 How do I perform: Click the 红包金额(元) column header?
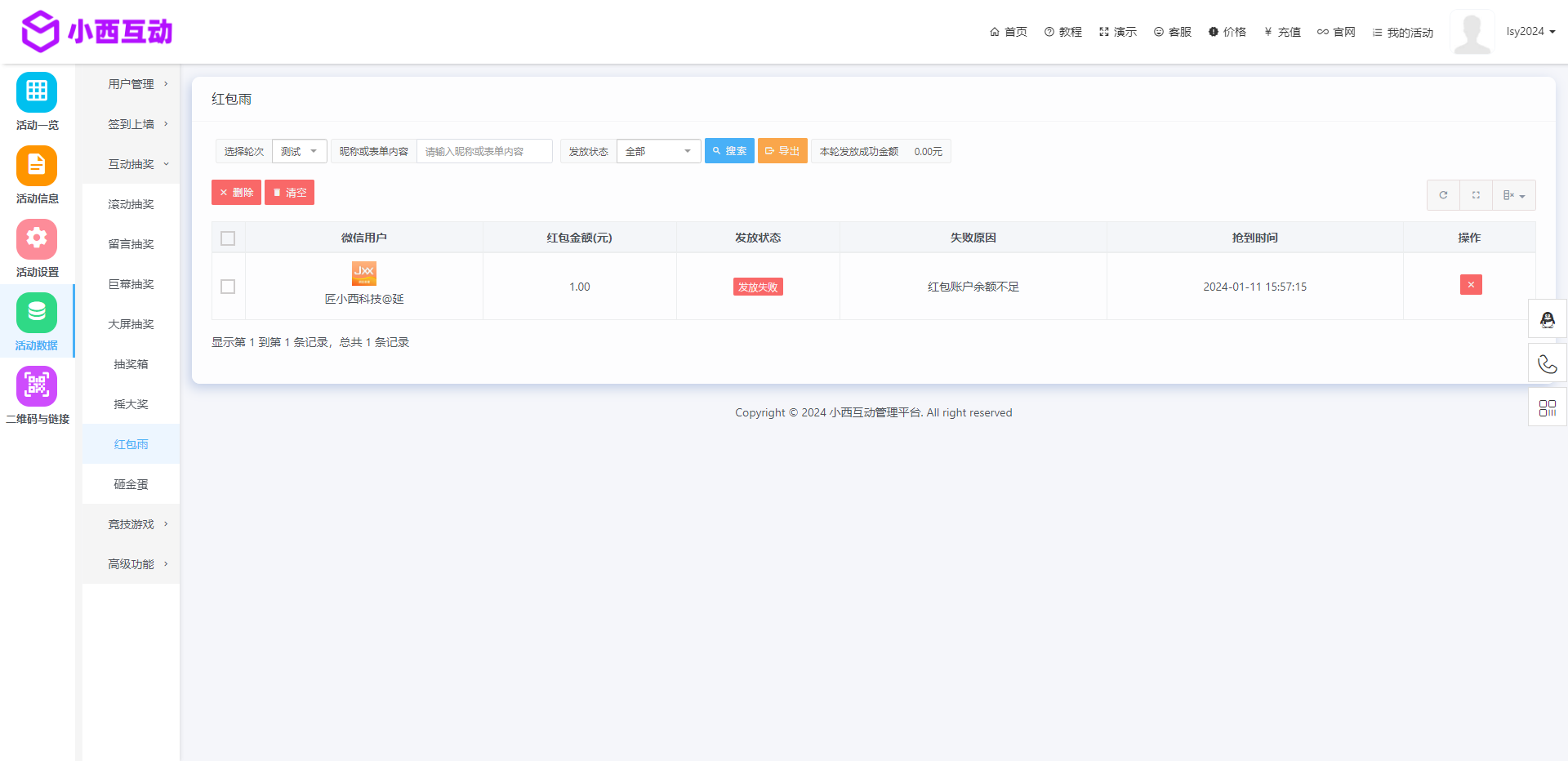579,238
